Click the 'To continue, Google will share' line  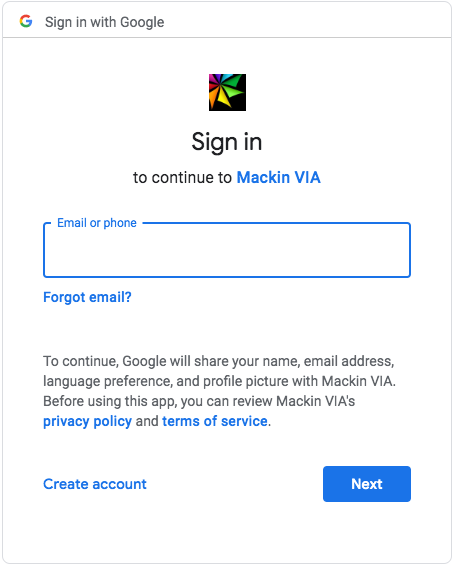[219, 361]
